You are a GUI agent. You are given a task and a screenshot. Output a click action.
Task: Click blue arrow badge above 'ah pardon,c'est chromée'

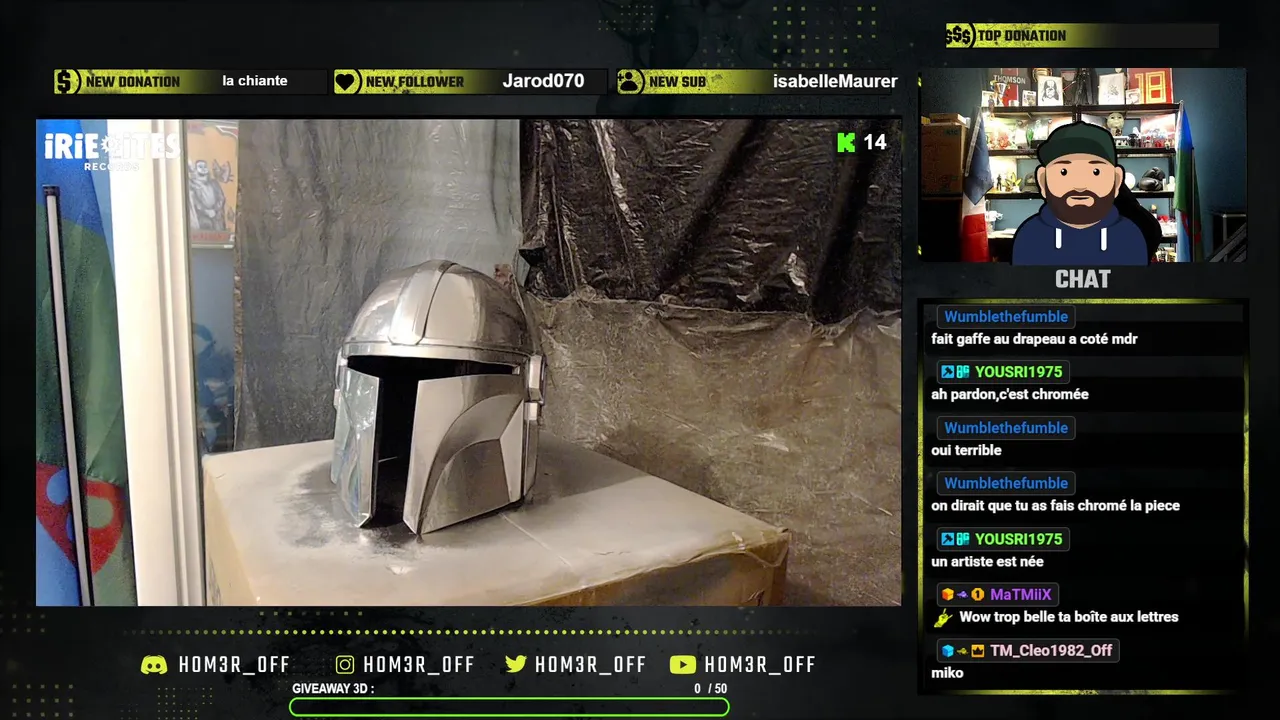(947, 372)
